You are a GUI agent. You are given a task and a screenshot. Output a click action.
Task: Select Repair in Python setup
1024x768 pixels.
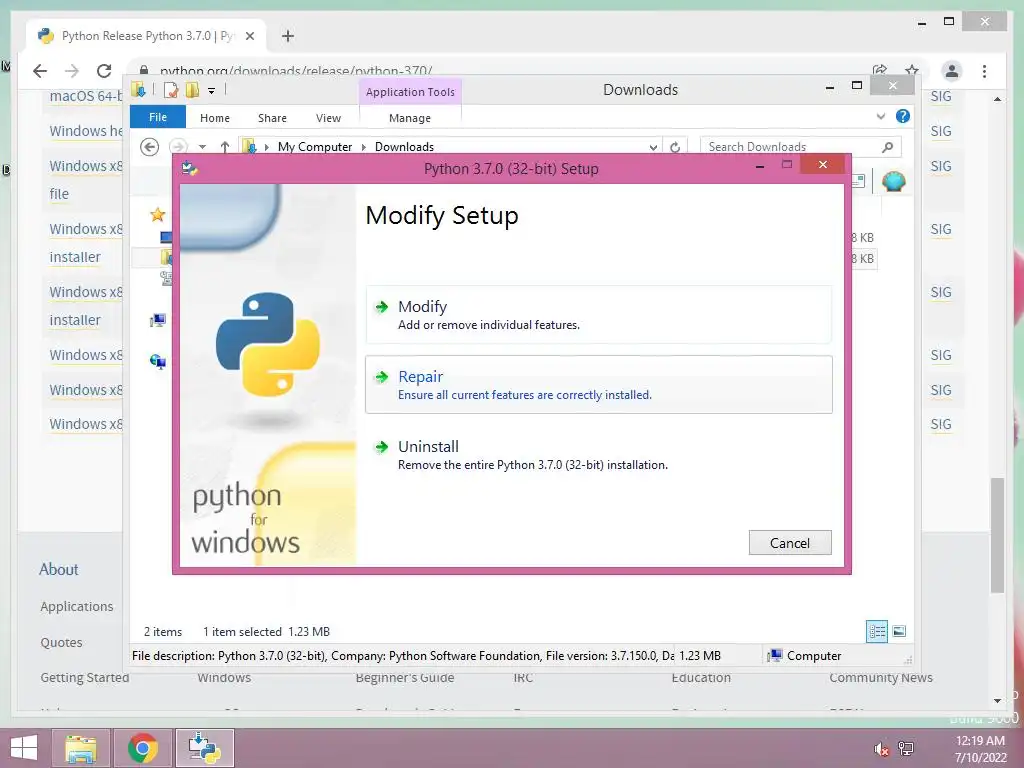click(x=598, y=385)
